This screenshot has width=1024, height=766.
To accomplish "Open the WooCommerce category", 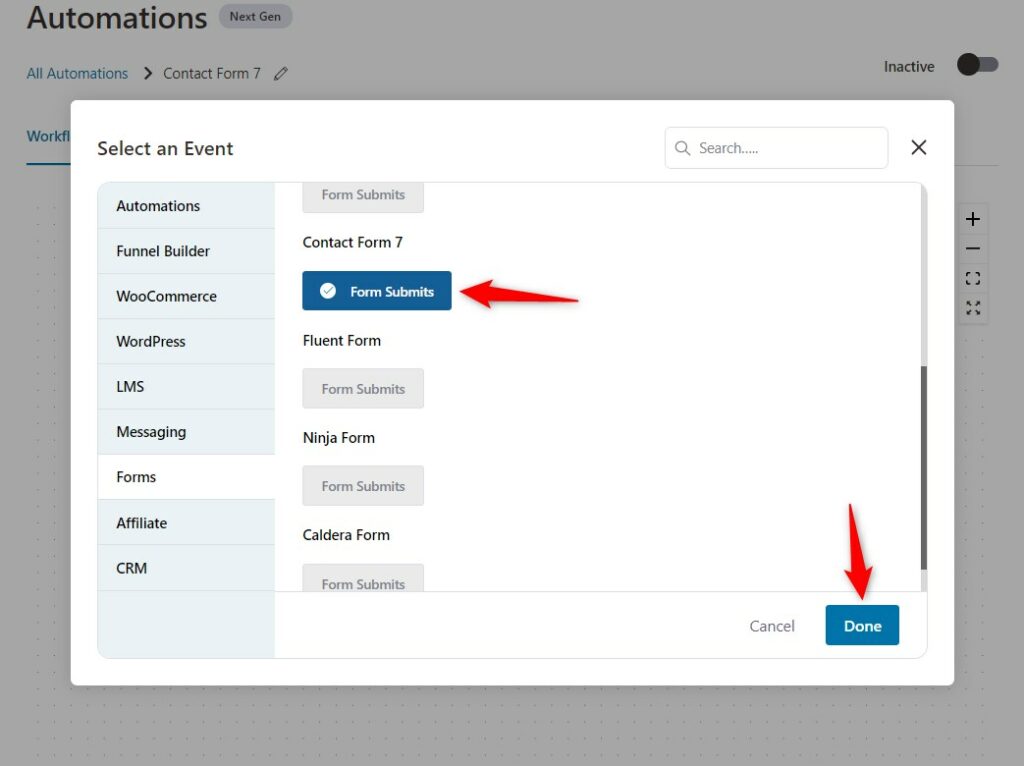I will [186, 296].
